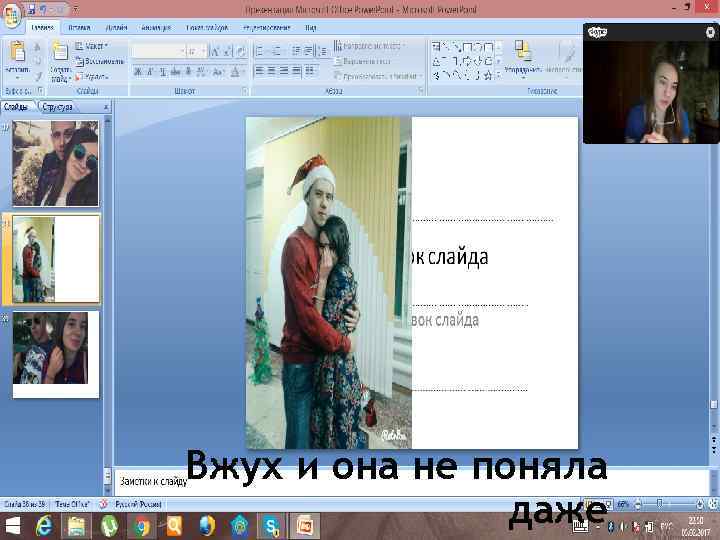Click the Columns icon in paragraph group
This screenshot has height=540, width=720.
[311, 71]
